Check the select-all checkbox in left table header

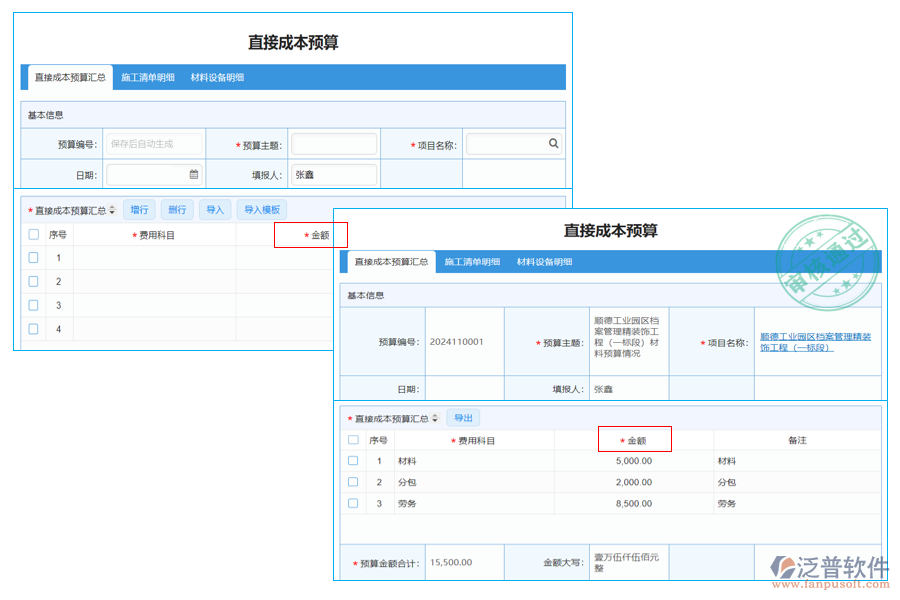pyautogui.click(x=35, y=234)
